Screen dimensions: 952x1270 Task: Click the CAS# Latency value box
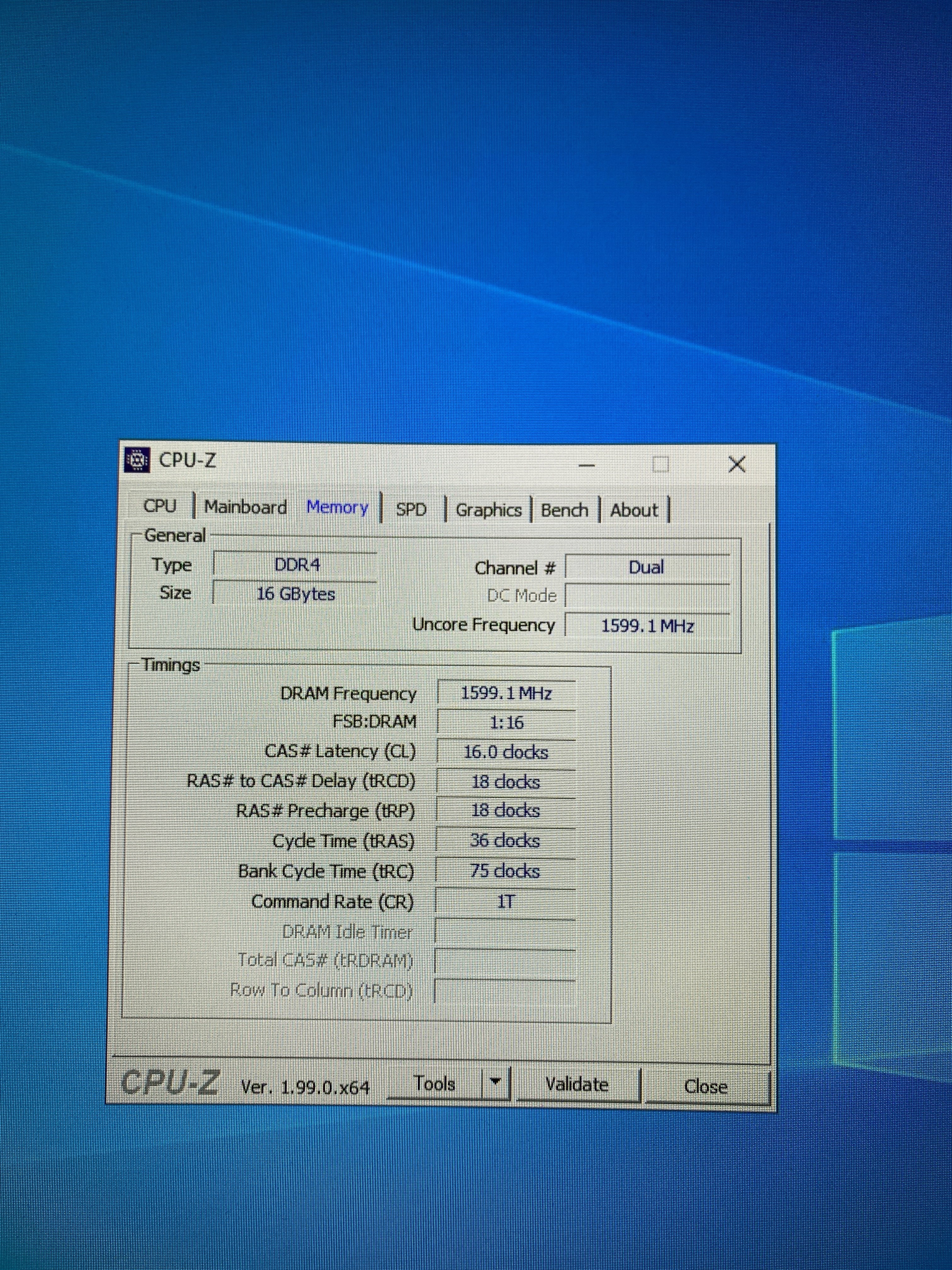point(506,752)
